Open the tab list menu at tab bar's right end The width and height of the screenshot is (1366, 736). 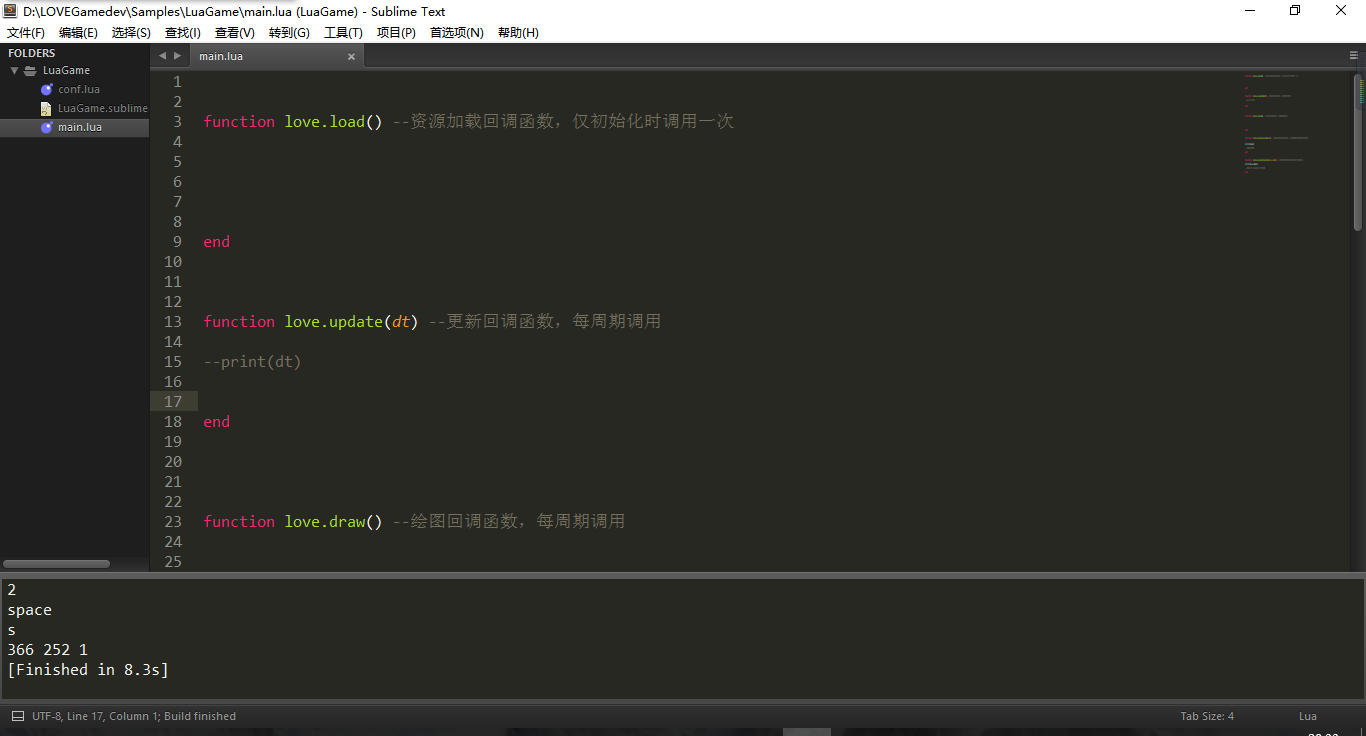tap(1353, 56)
